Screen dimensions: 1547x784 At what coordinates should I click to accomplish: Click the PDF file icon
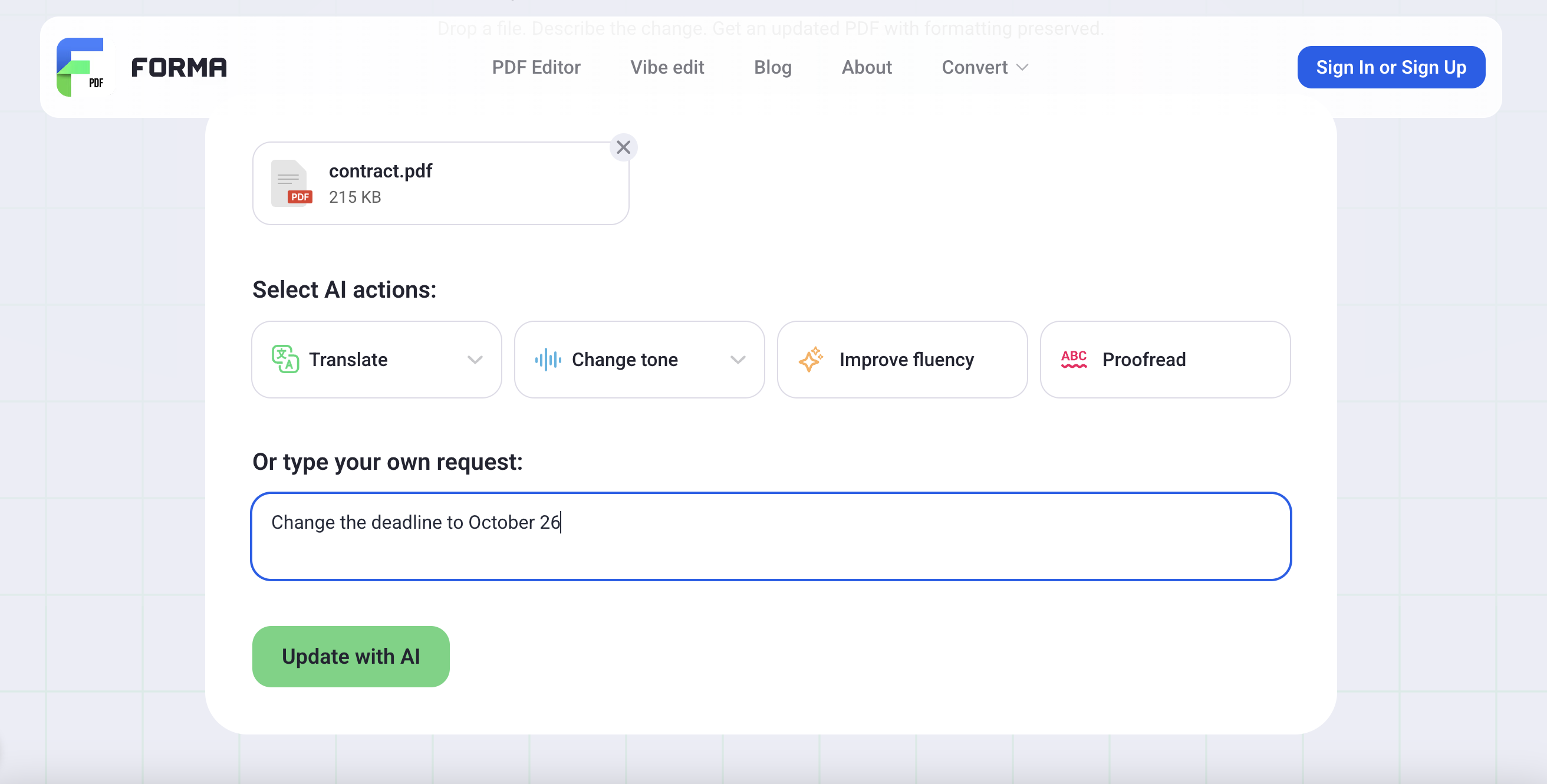tap(291, 183)
